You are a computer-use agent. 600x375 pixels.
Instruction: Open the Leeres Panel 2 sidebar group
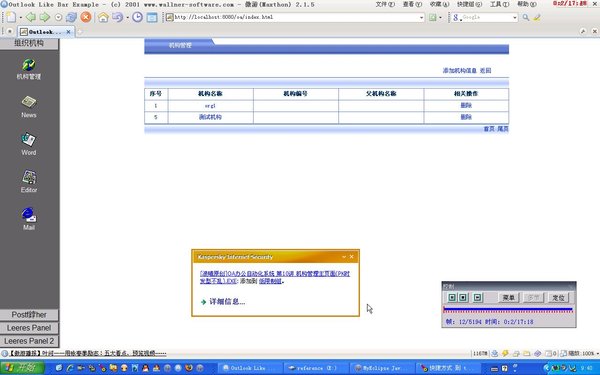coord(29,341)
